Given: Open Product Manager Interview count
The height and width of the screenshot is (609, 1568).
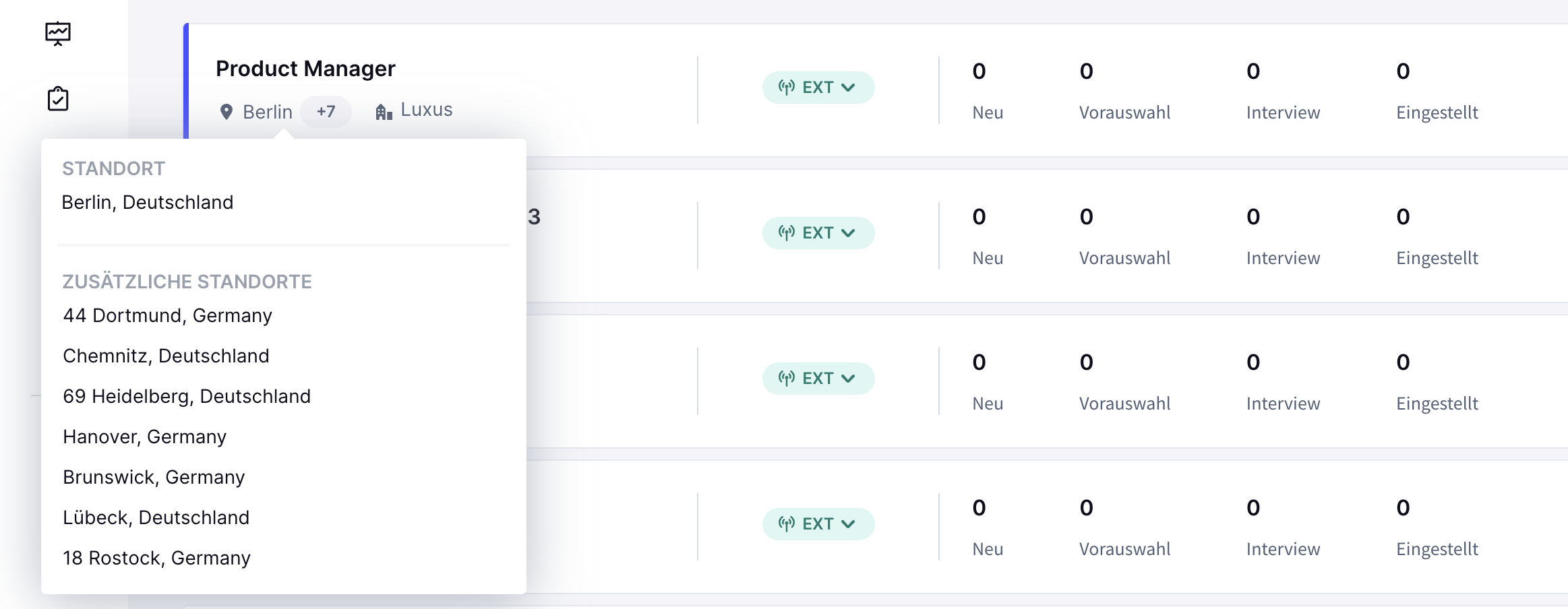Looking at the screenshot, I should [1253, 71].
